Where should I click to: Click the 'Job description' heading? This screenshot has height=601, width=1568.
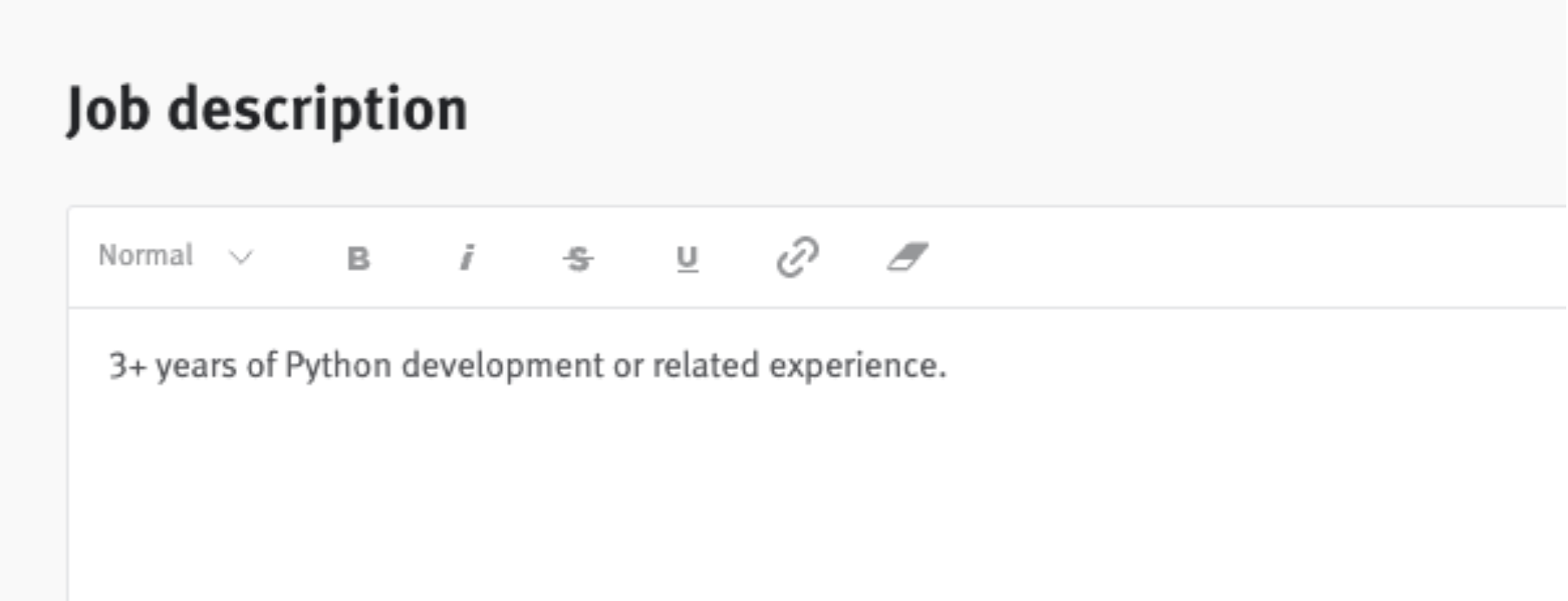coord(267,109)
